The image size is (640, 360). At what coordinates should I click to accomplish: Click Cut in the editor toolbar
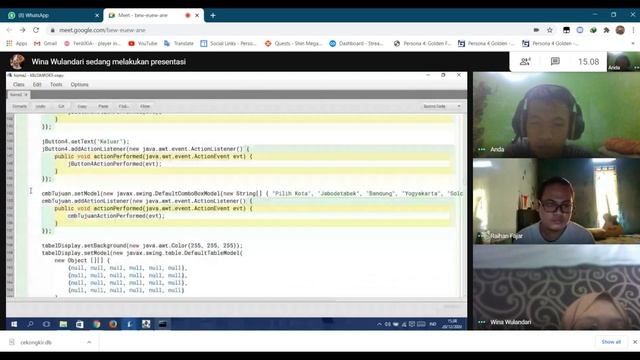(61, 106)
